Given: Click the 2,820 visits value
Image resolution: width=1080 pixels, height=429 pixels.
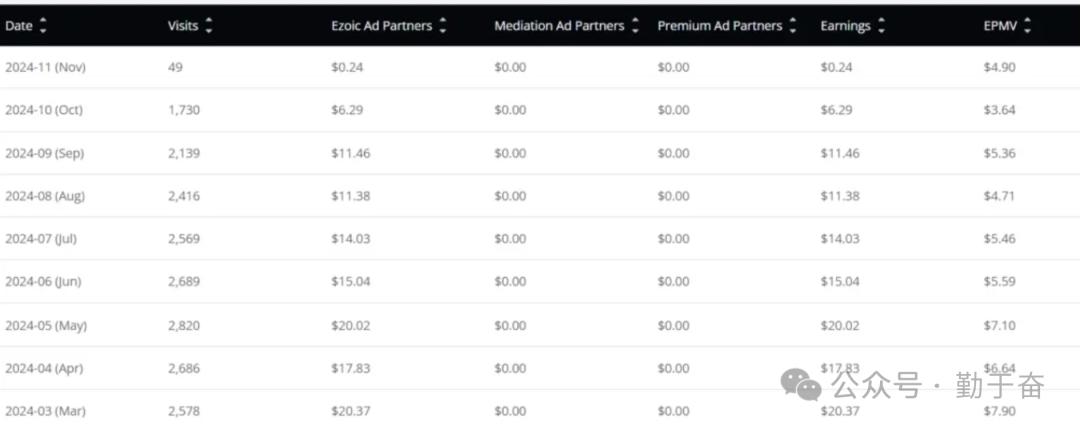Looking at the screenshot, I should (184, 325).
